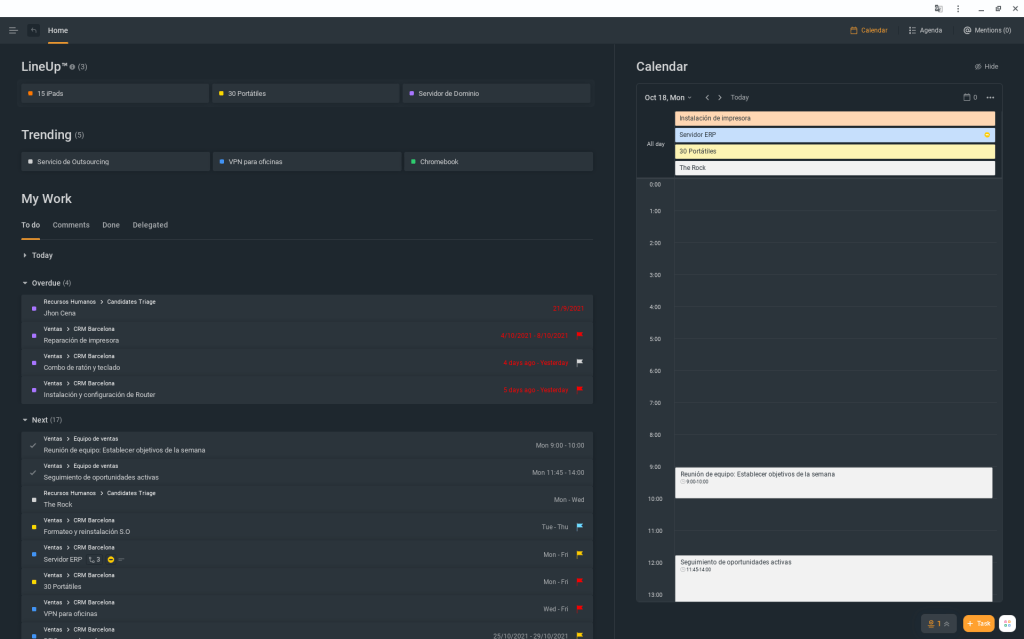Open the Oct 18, Mon date dropdown

point(668,97)
